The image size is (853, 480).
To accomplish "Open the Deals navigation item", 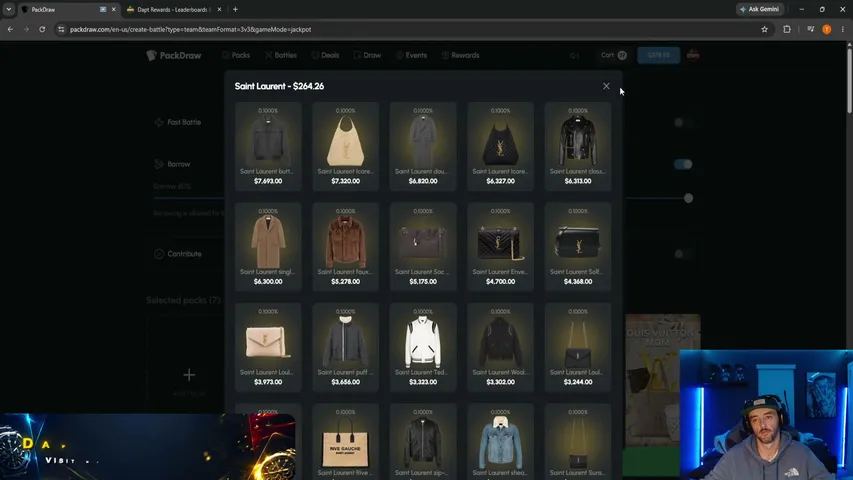I will tap(325, 55).
